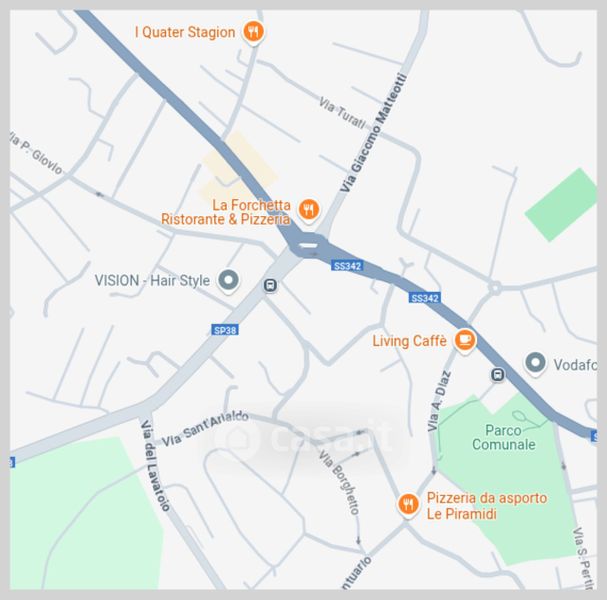
Task: Select the Living Caffè text label
Action: (410, 341)
